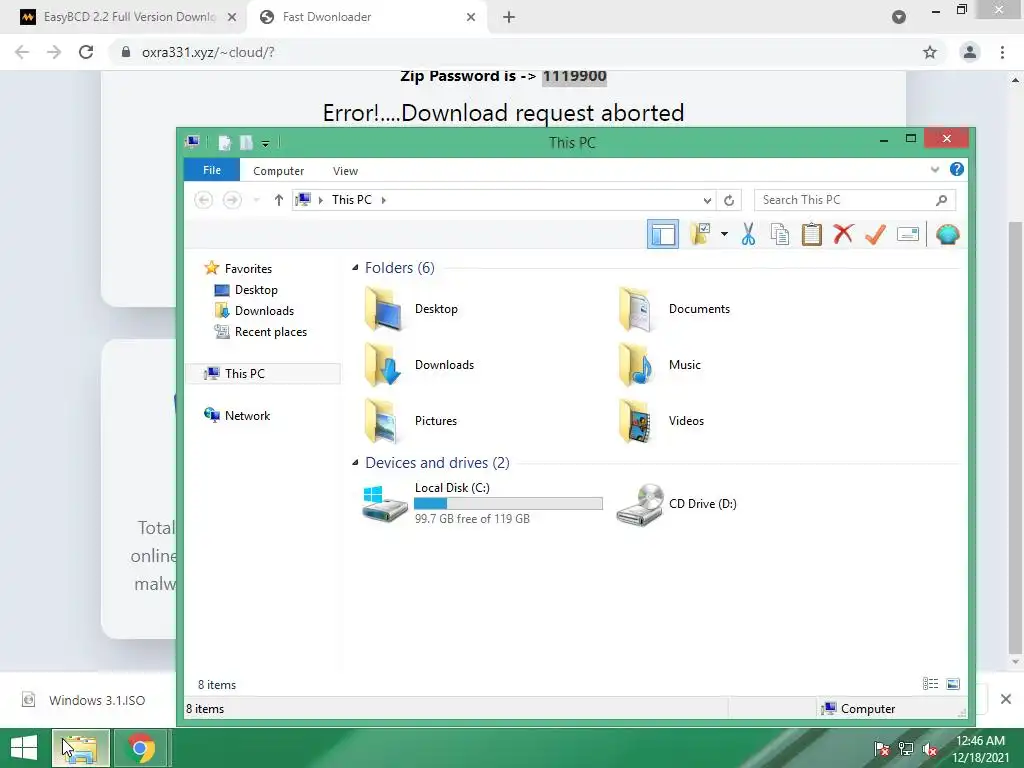Switch to details view layout button
1024x768 pixels.
[x=930, y=684]
